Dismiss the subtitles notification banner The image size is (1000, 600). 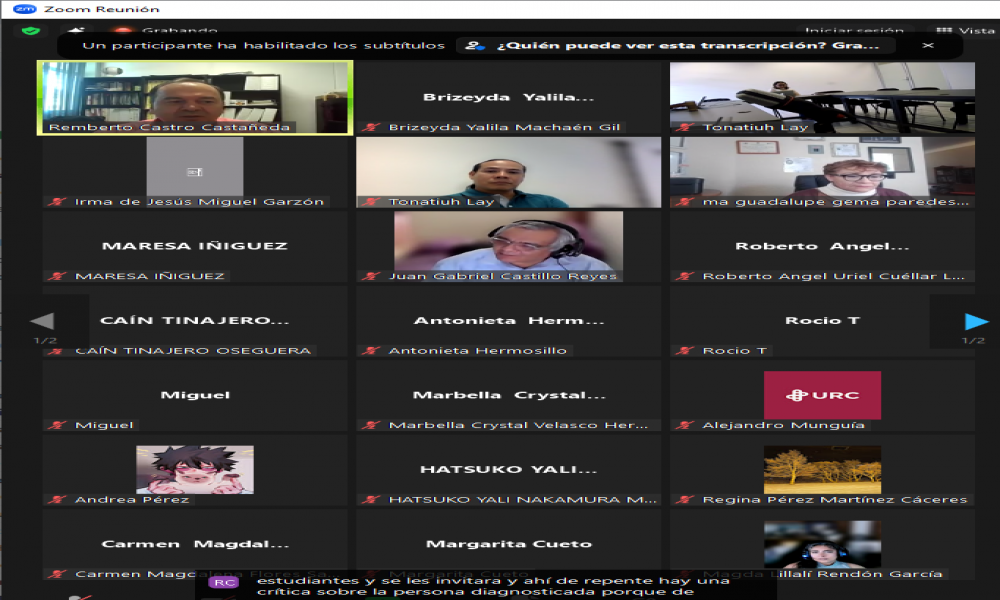point(928,45)
